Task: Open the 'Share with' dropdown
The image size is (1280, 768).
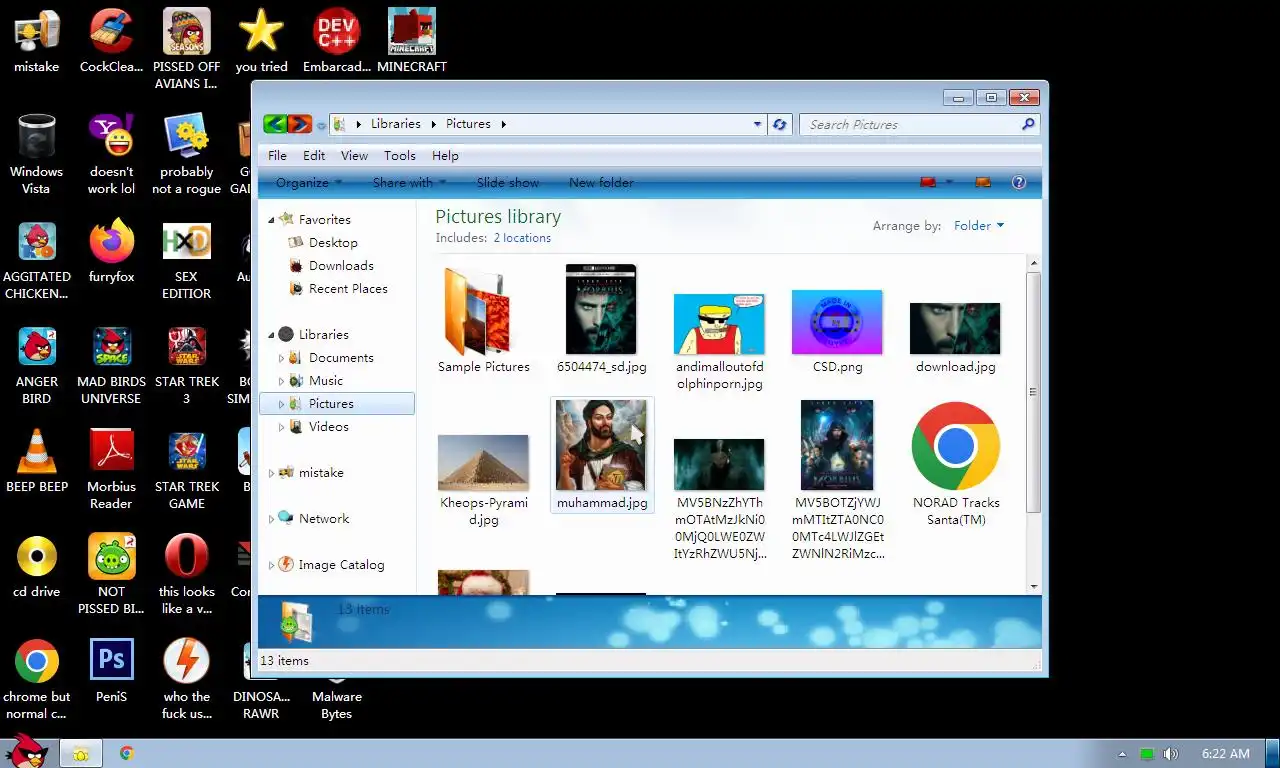Action: 409,182
